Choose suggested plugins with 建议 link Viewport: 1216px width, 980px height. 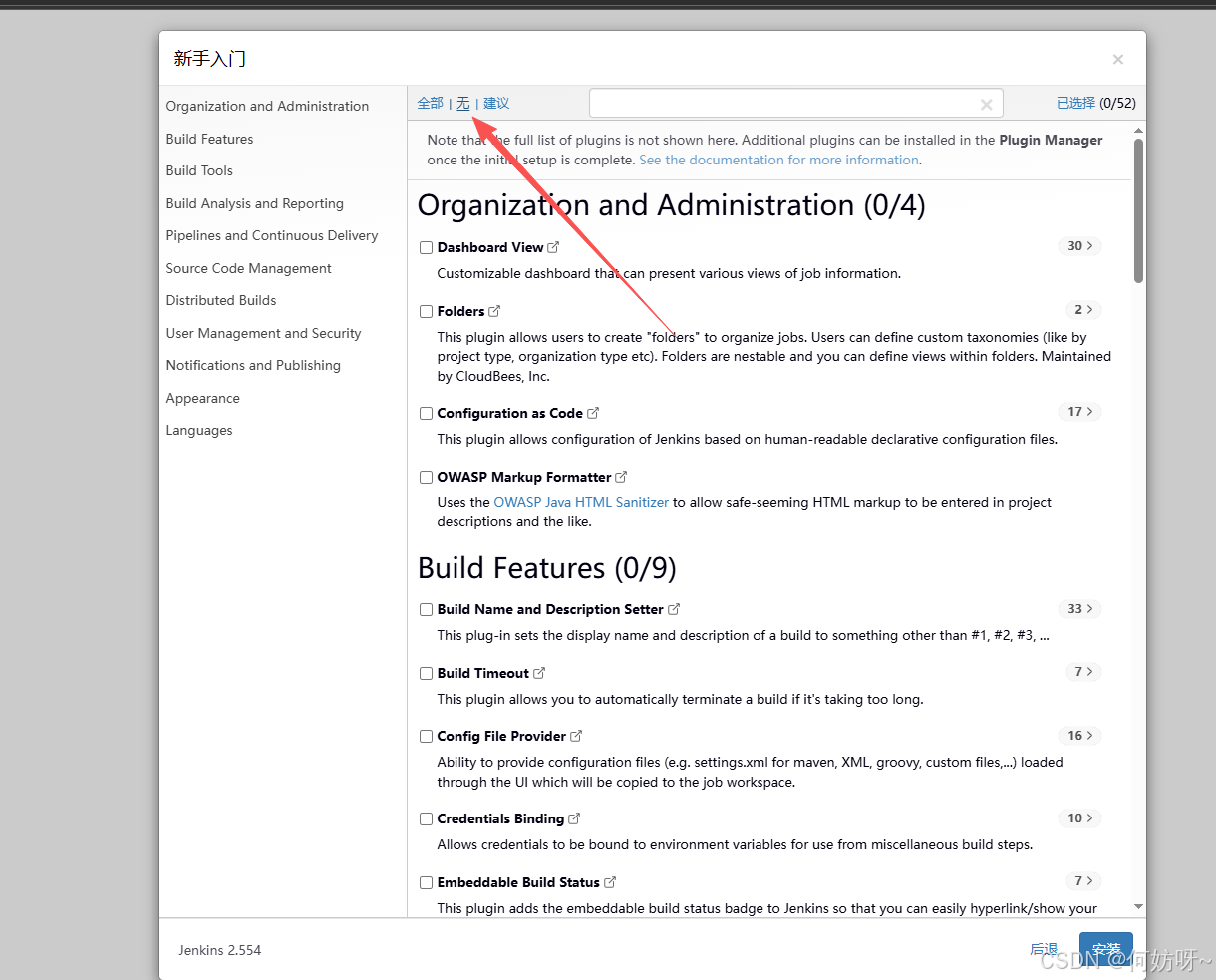pyautogui.click(x=496, y=103)
